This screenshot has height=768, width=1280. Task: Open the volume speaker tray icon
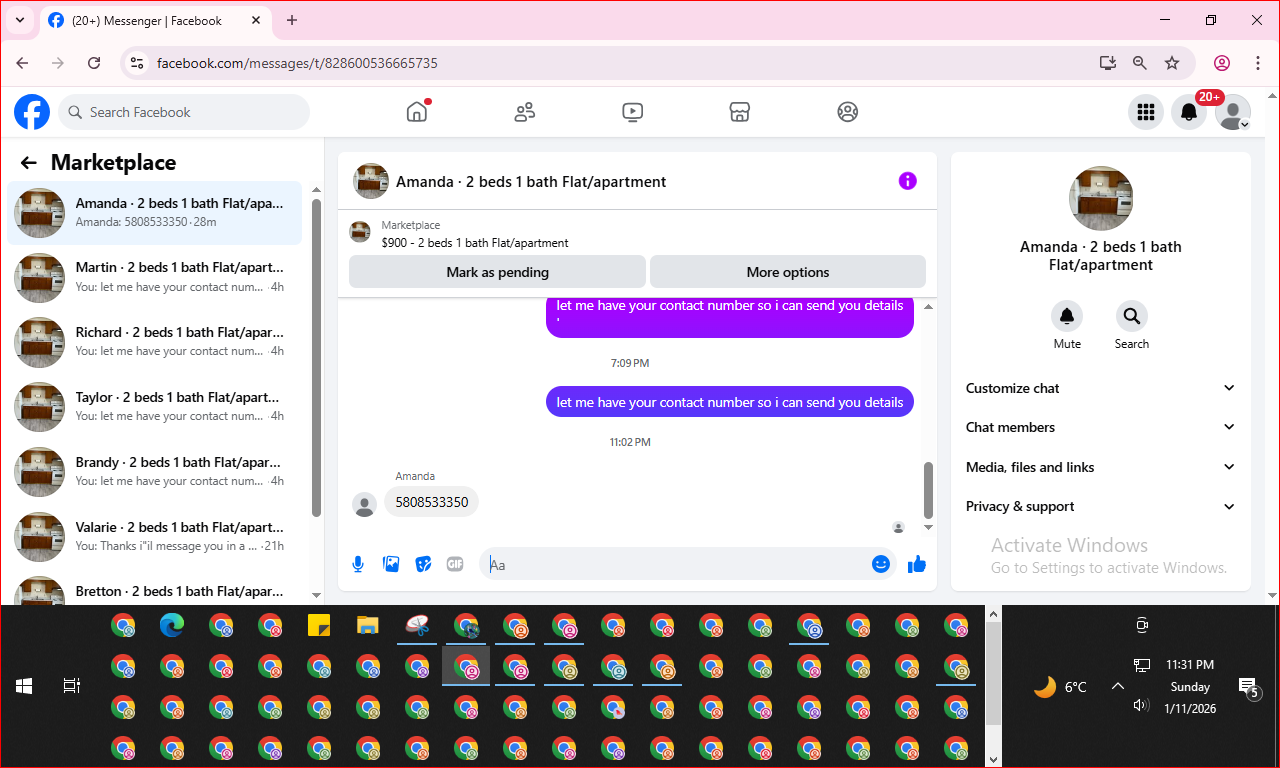(x=1141, y=705)
